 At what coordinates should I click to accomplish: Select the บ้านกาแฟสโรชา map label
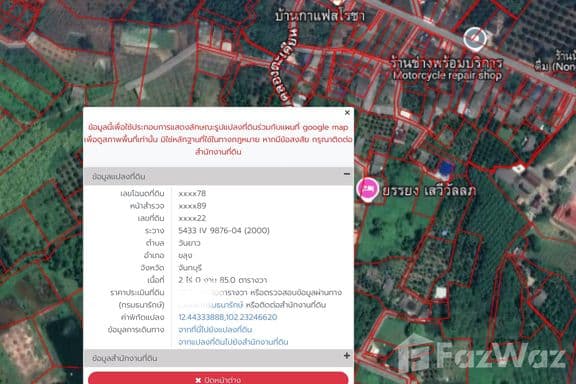(320, 16)
